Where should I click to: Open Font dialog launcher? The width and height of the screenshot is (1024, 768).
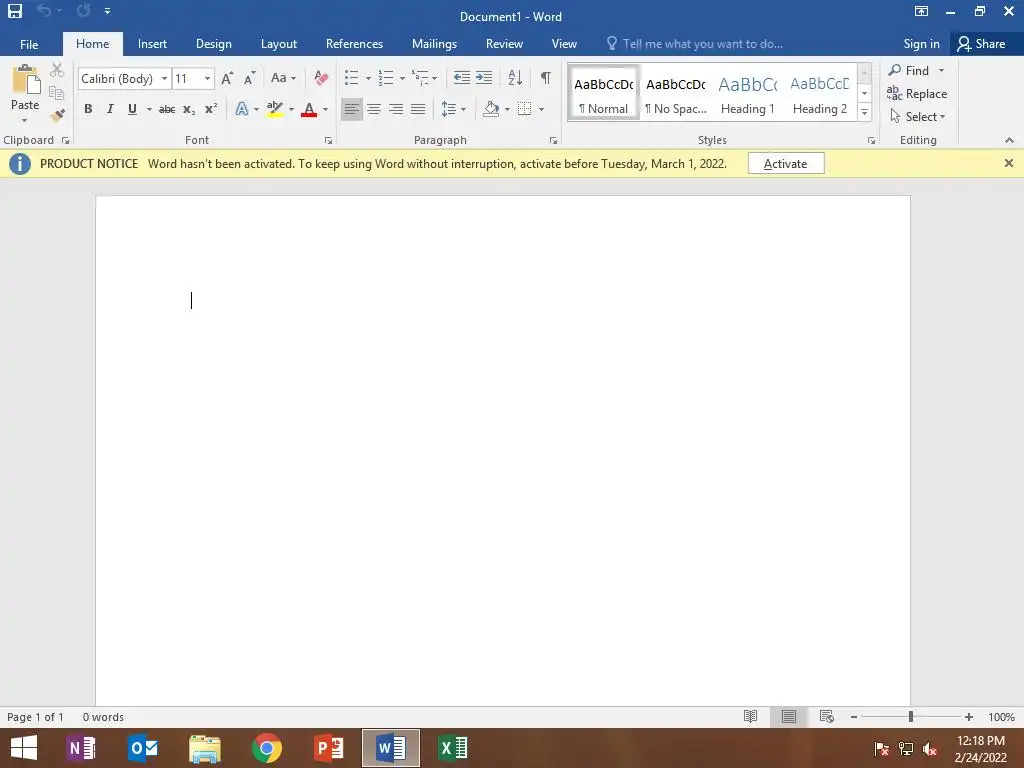pos(328,140)
